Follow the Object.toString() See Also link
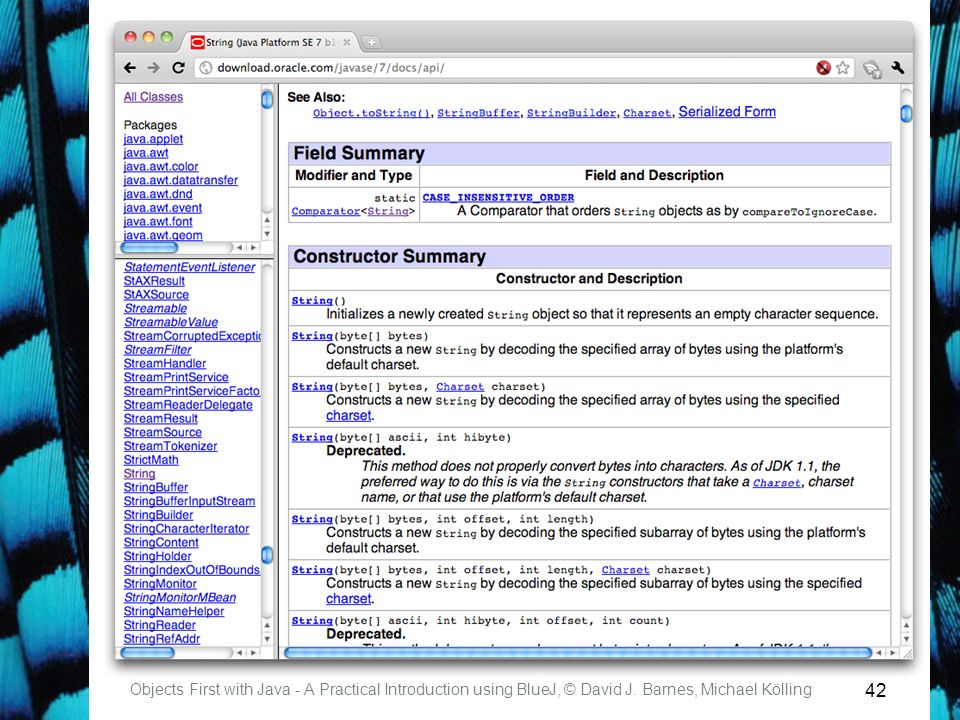This screenshot has width=960, height=720. 372,113
